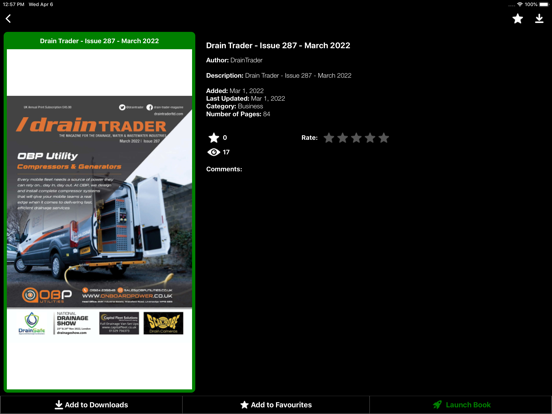Tap the green cover title banner
The image size is (552, 414).
[x=100, y=41]
